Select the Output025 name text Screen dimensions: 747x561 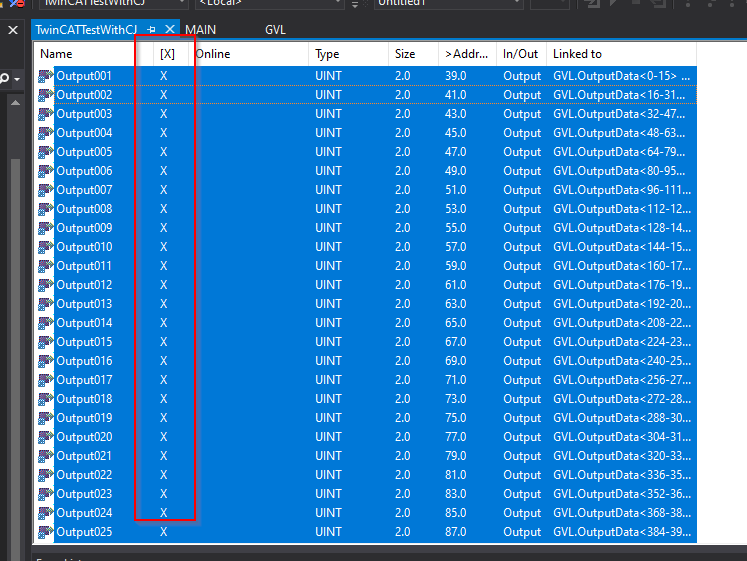point(84,532)
